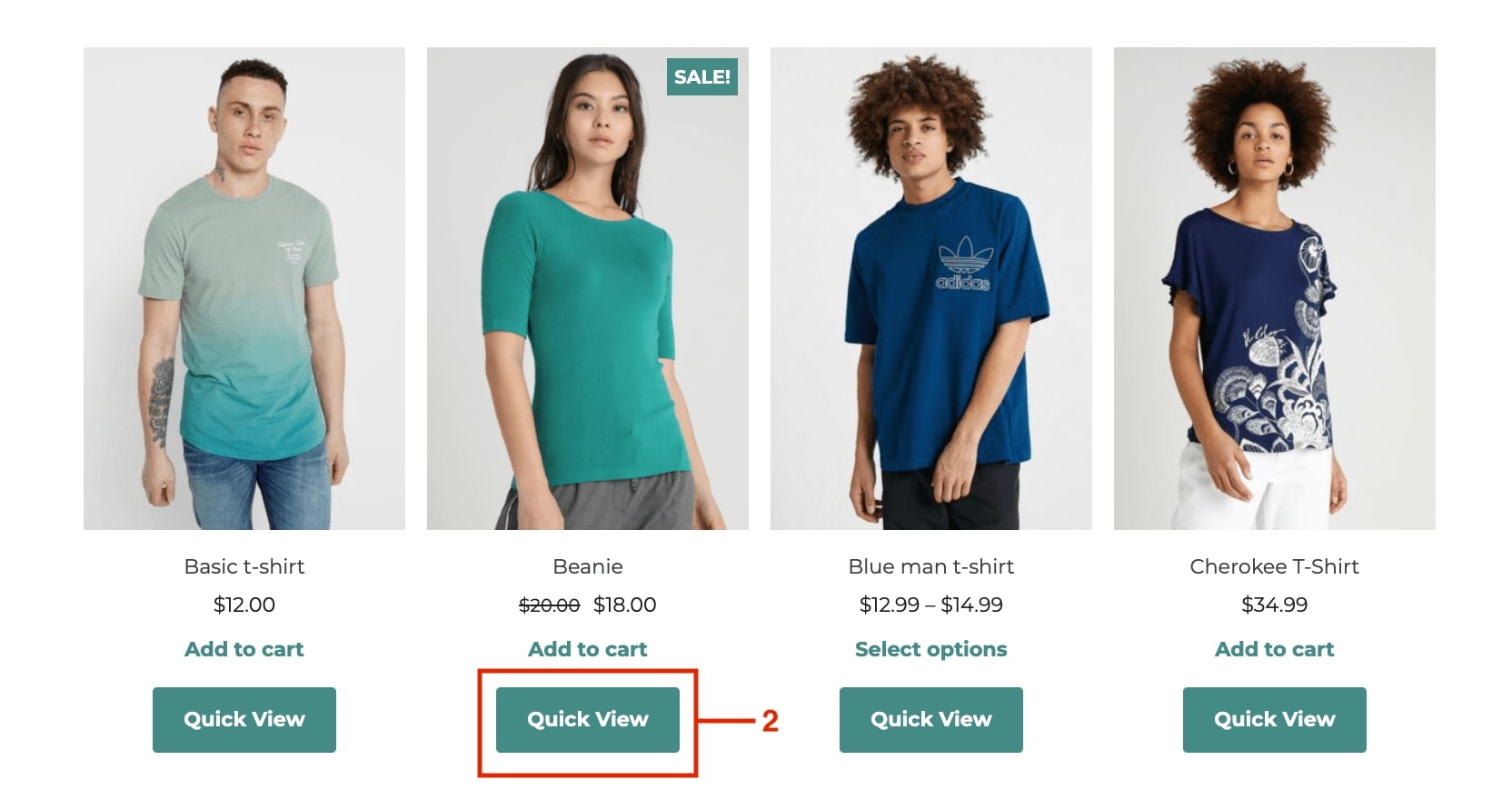
Task: Open the Beanie product image
Action: coord(588,288)
